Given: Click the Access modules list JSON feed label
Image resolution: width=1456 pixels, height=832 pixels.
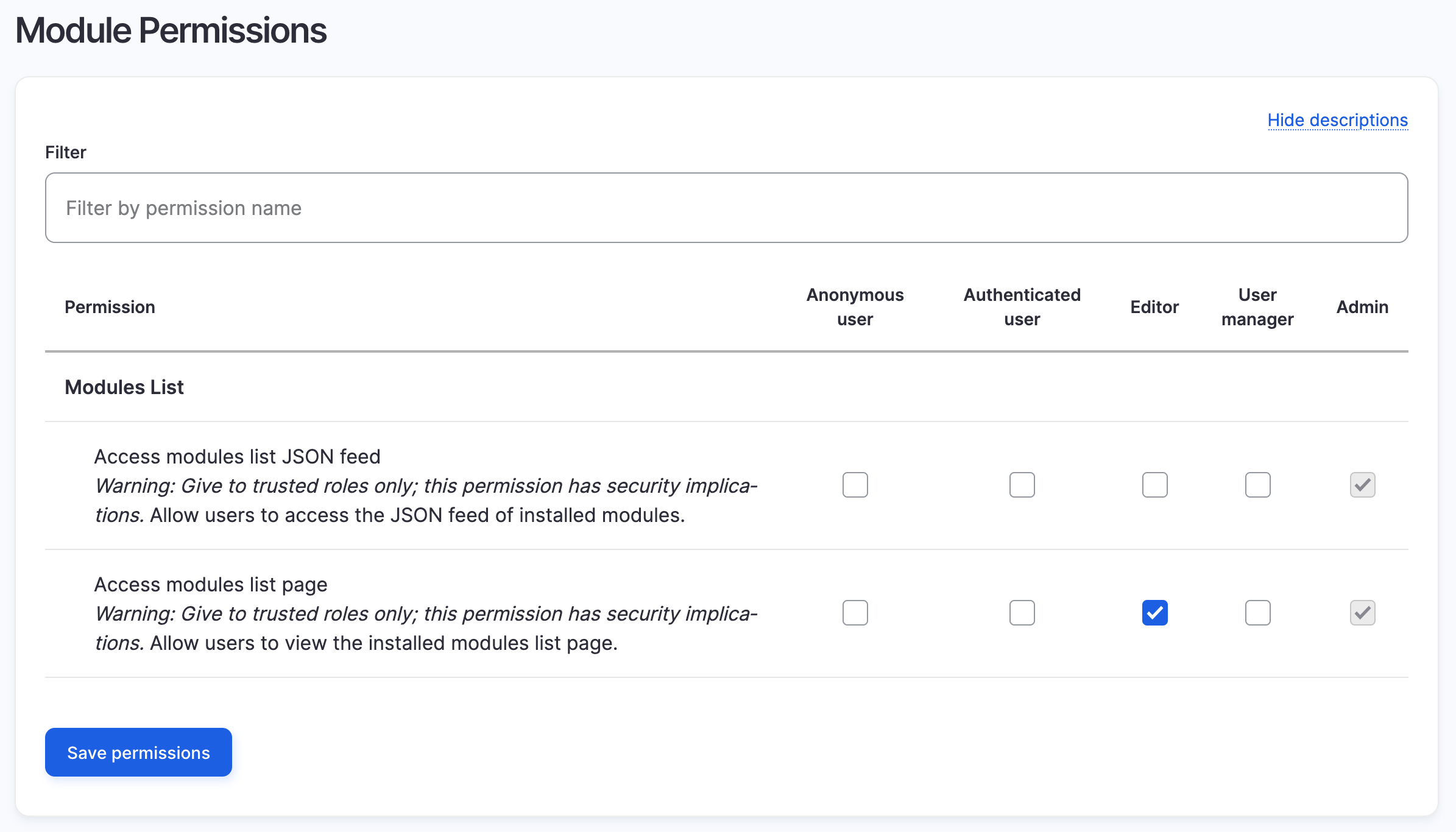Looking at the screenshot, I should pyautogui.click(x=237, y=457).
